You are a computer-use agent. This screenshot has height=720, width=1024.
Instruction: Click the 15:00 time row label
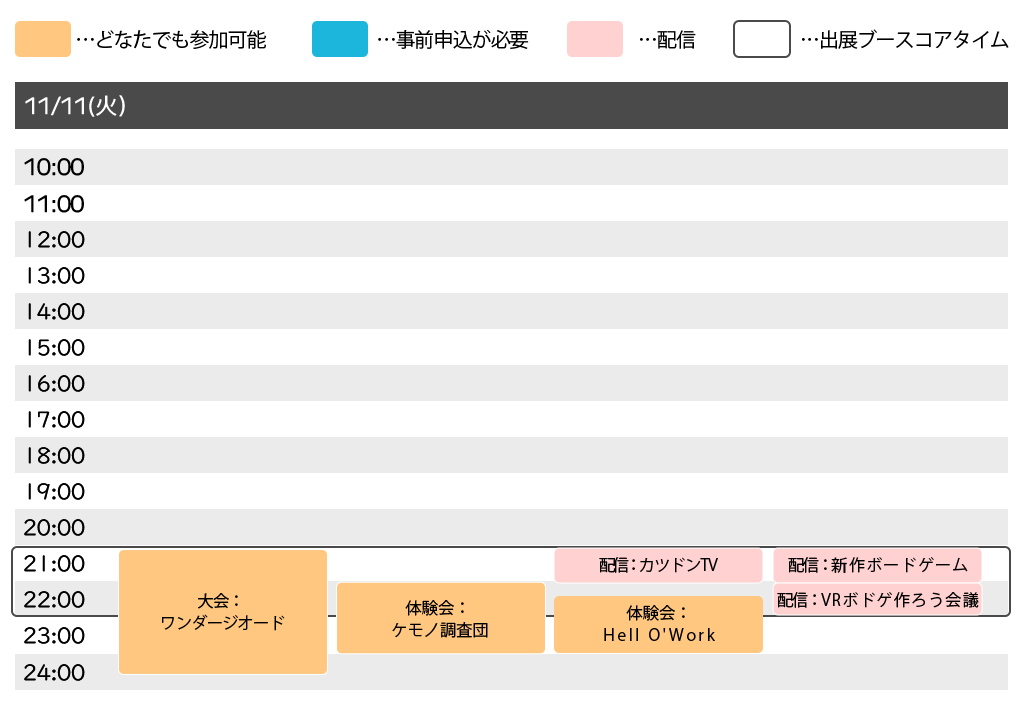pos(54,348)
